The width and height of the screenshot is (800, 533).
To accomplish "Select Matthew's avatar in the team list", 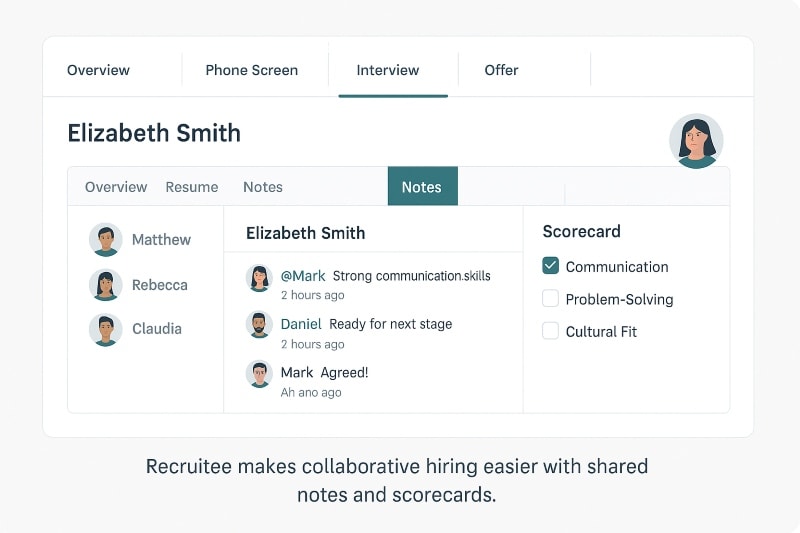I will coord(105,240).
